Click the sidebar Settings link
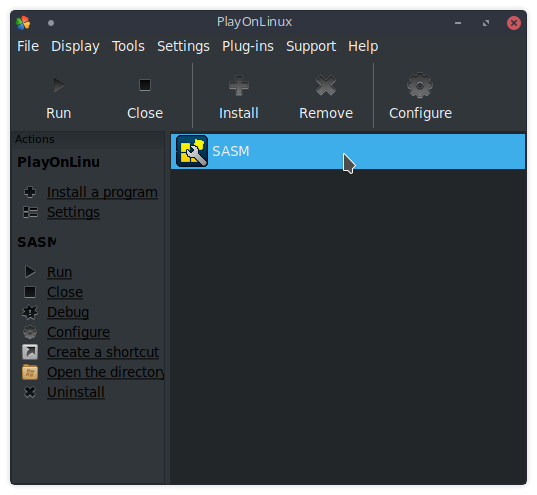The image size is (537, 495). tap(73, 212)
